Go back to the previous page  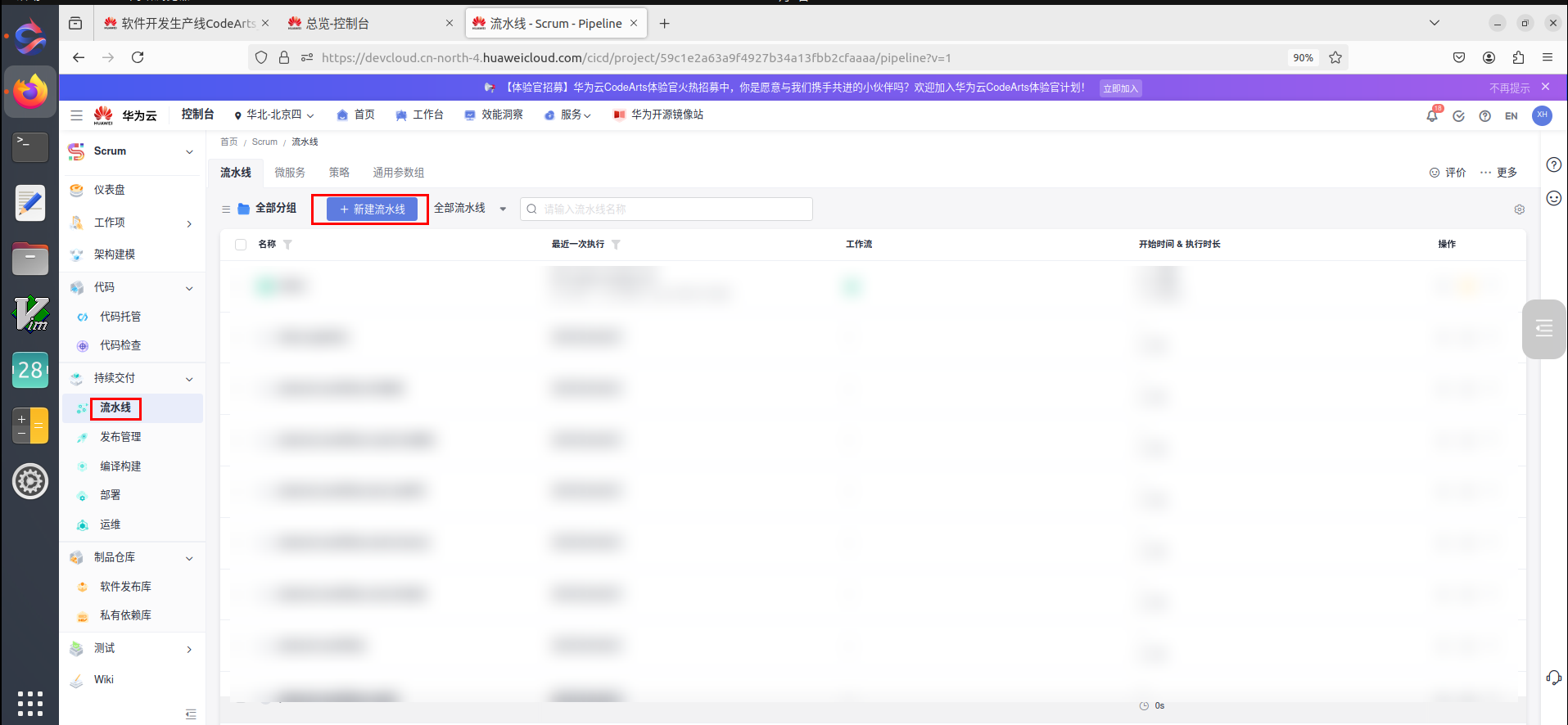79,57
